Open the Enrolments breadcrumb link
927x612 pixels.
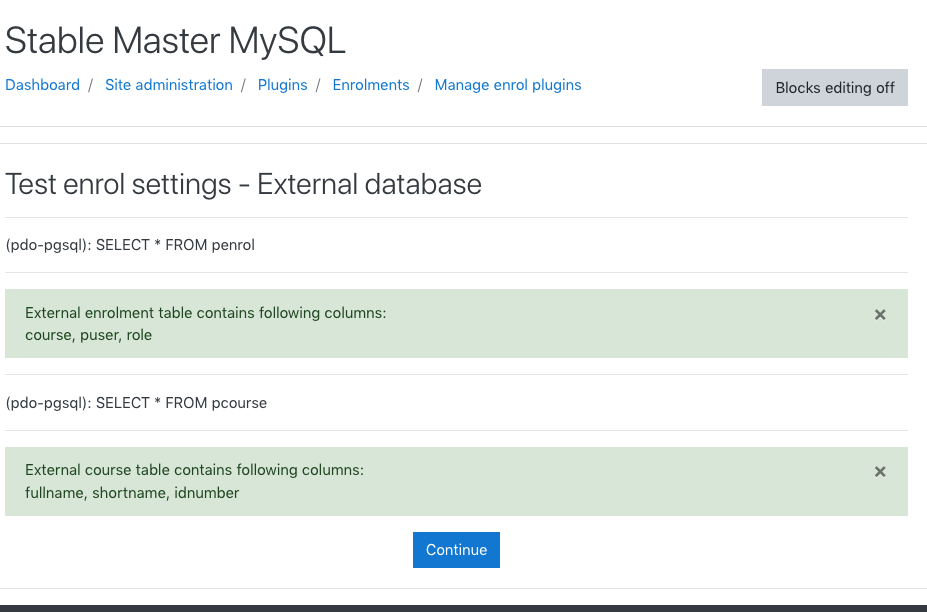click(371, 85)
